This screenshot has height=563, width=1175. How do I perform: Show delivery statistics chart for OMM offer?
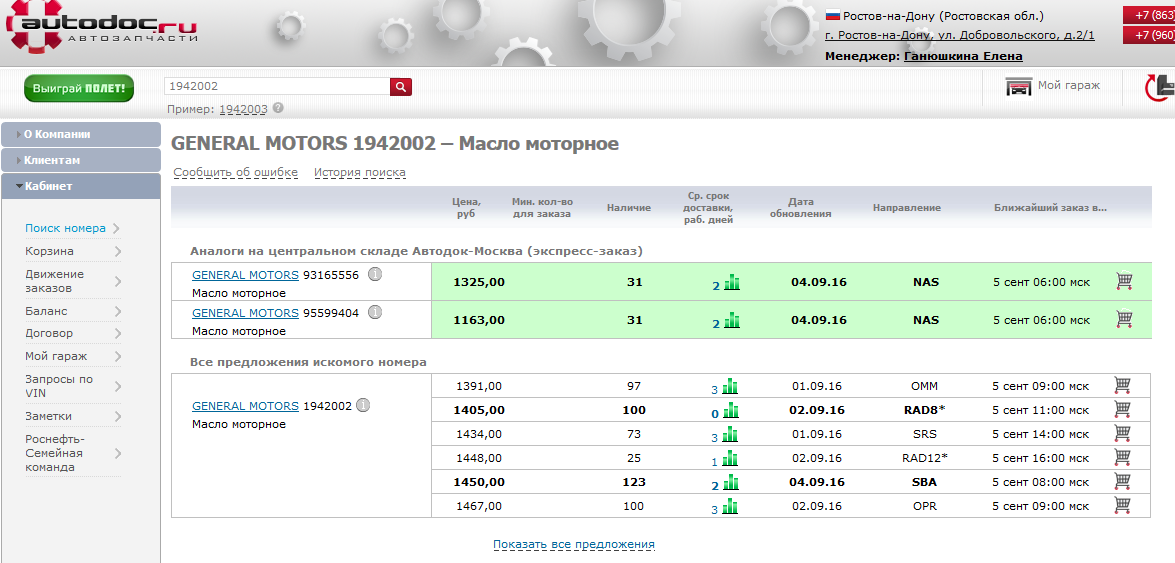tap(731, 387)
